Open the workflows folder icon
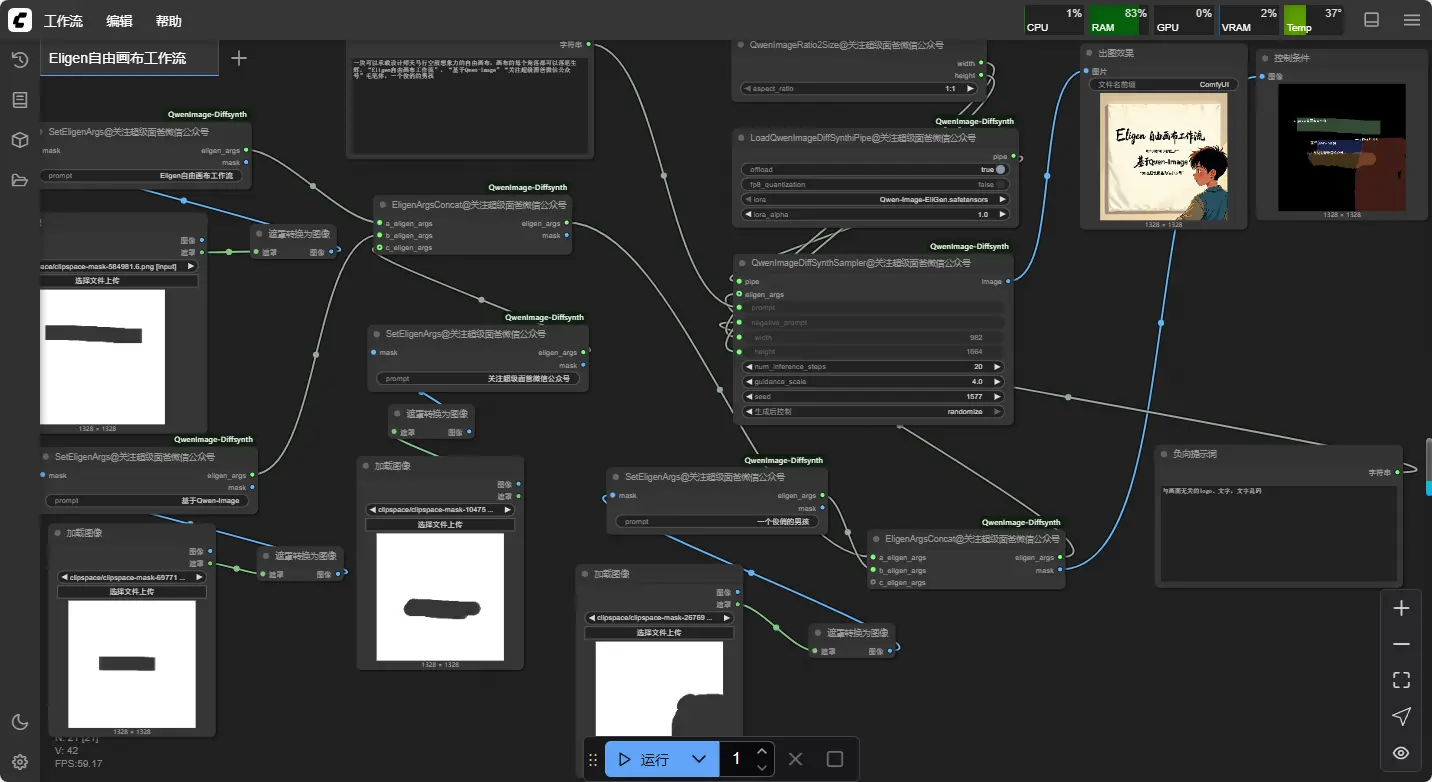1432x782 pixels. 19,180
